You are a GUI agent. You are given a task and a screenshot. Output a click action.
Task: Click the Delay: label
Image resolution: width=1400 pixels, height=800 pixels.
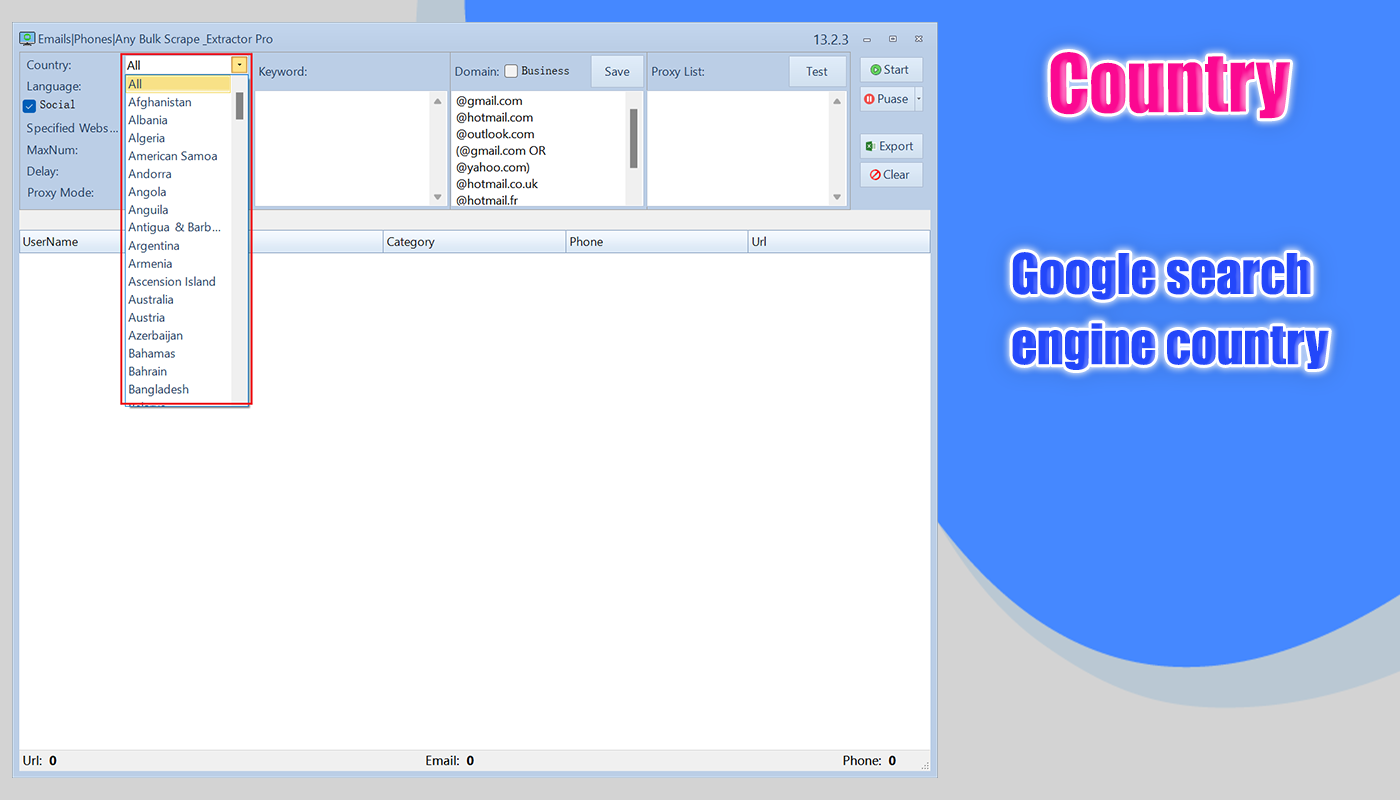click(42, 172)
